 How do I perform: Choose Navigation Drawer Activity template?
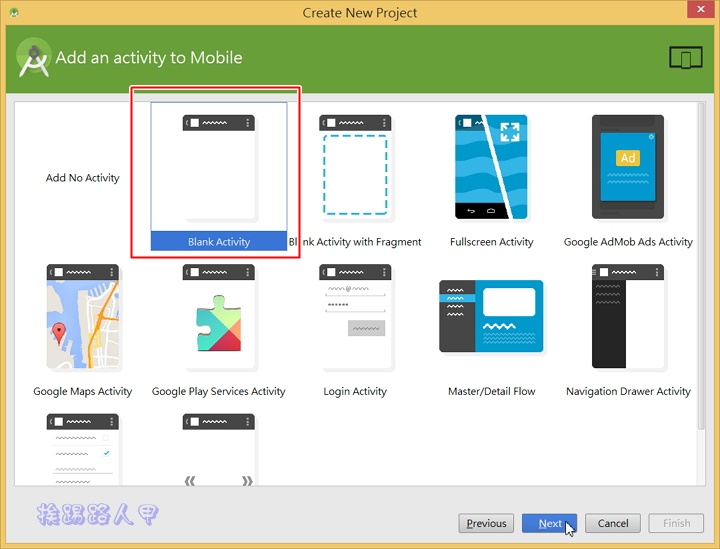628,318
